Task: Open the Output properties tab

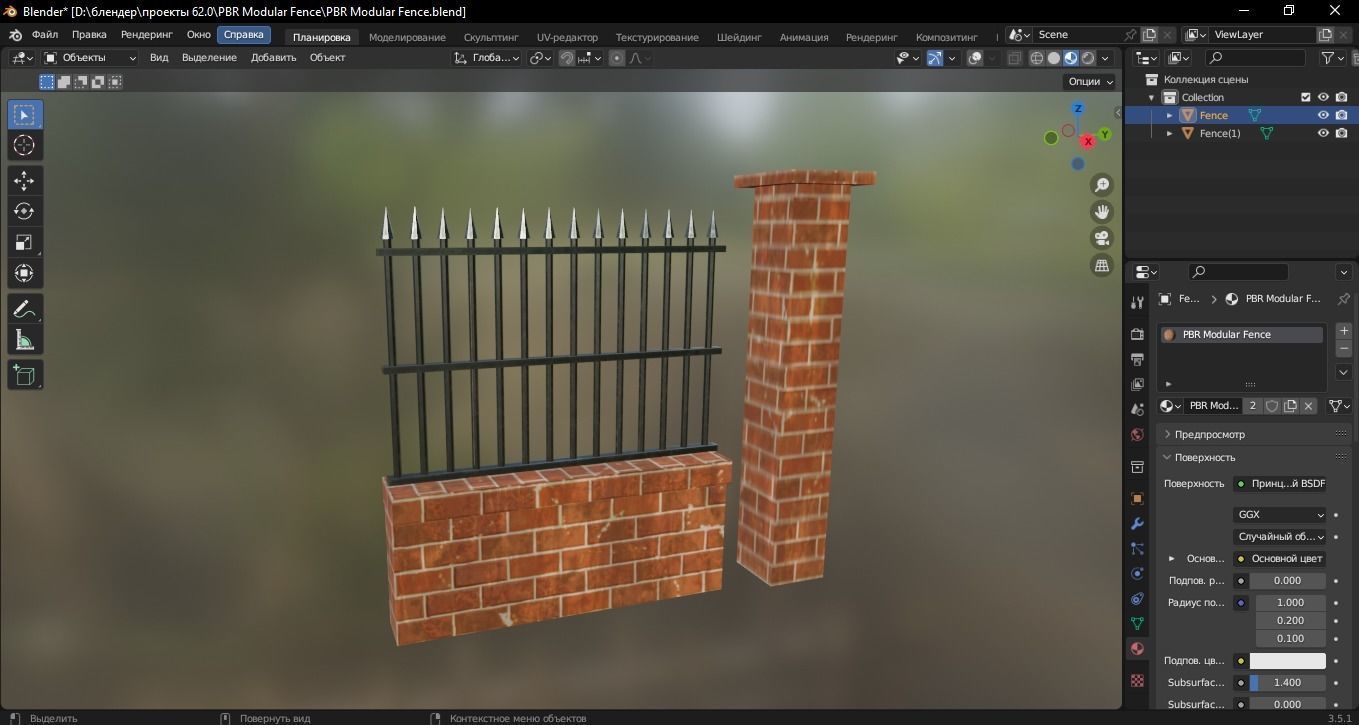Action: (1137, 359)
